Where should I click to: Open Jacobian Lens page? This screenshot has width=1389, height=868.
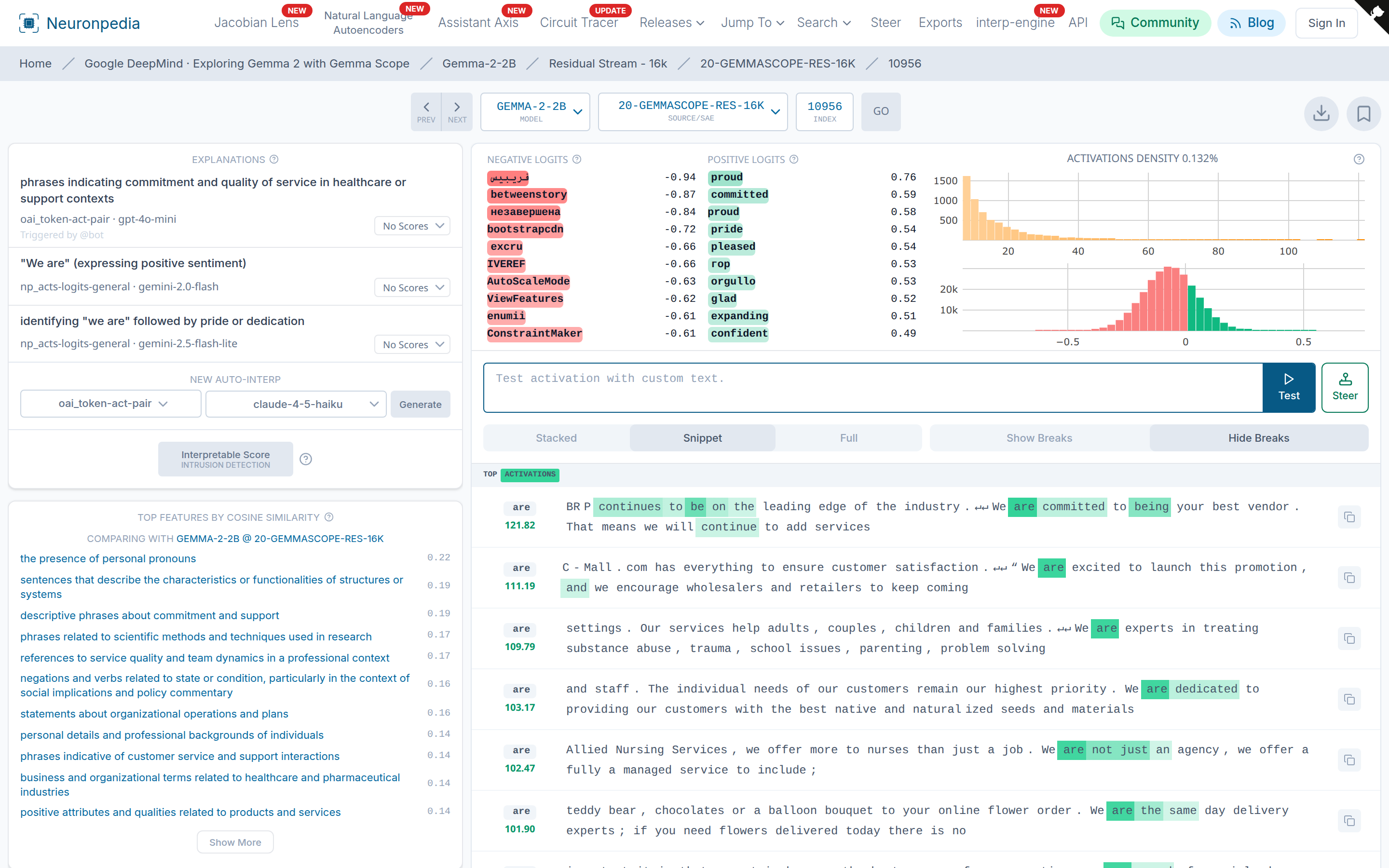point(257,22)
